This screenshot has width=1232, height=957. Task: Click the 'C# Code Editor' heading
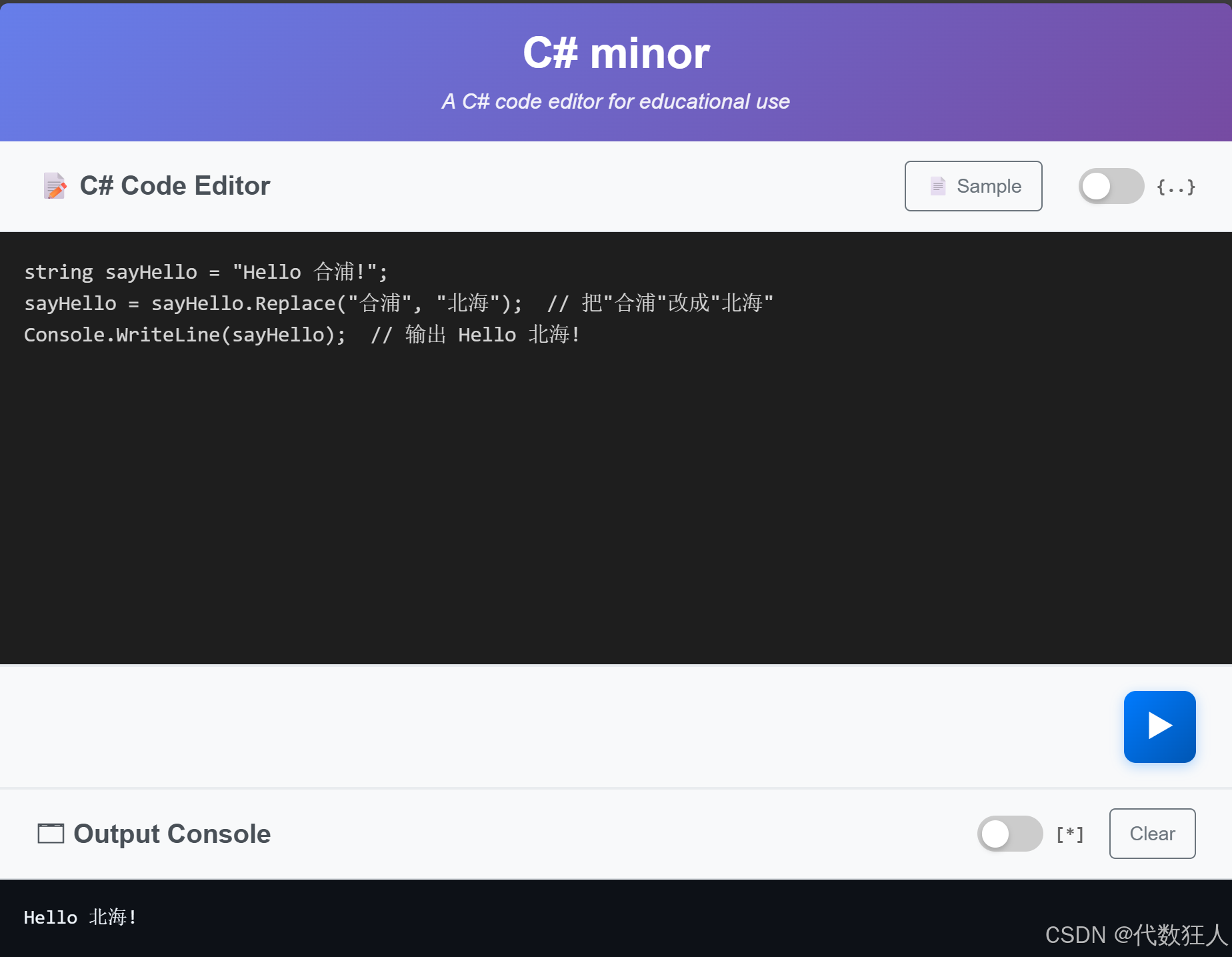coord(175,186)
